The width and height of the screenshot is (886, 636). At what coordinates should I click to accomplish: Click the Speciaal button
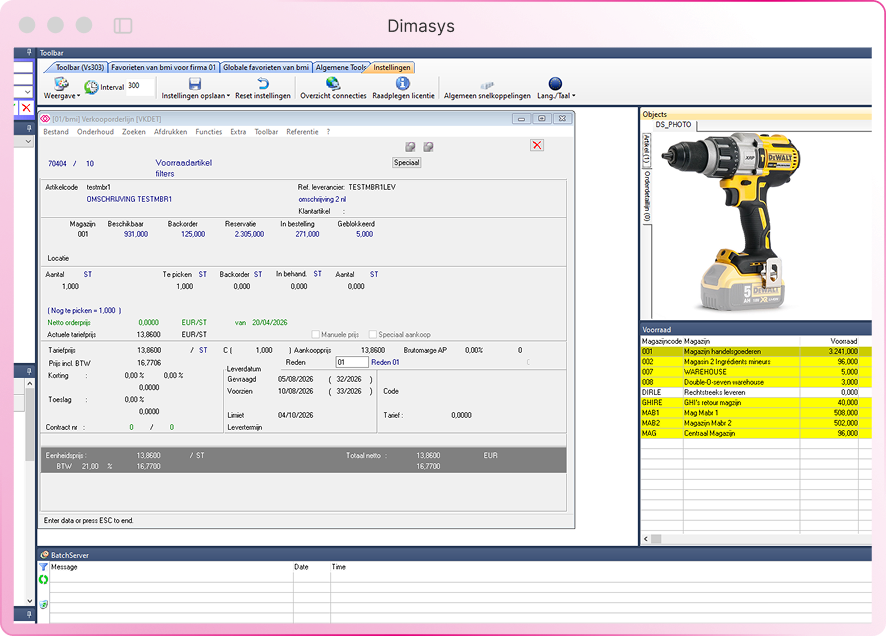coord(406,162)
